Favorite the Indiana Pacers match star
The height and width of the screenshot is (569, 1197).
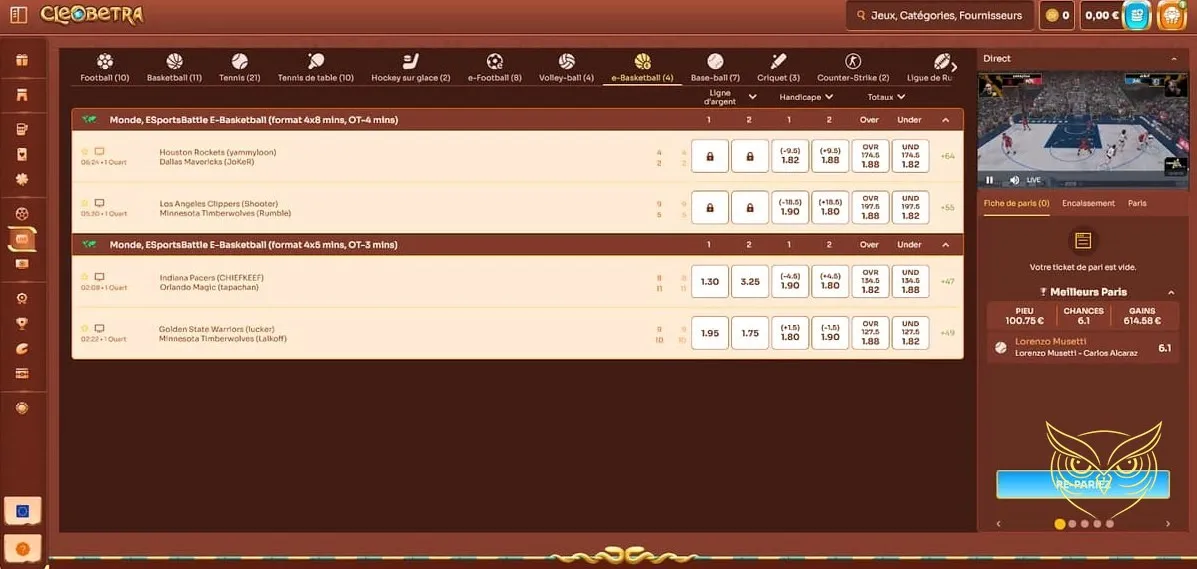pos(85,277)
